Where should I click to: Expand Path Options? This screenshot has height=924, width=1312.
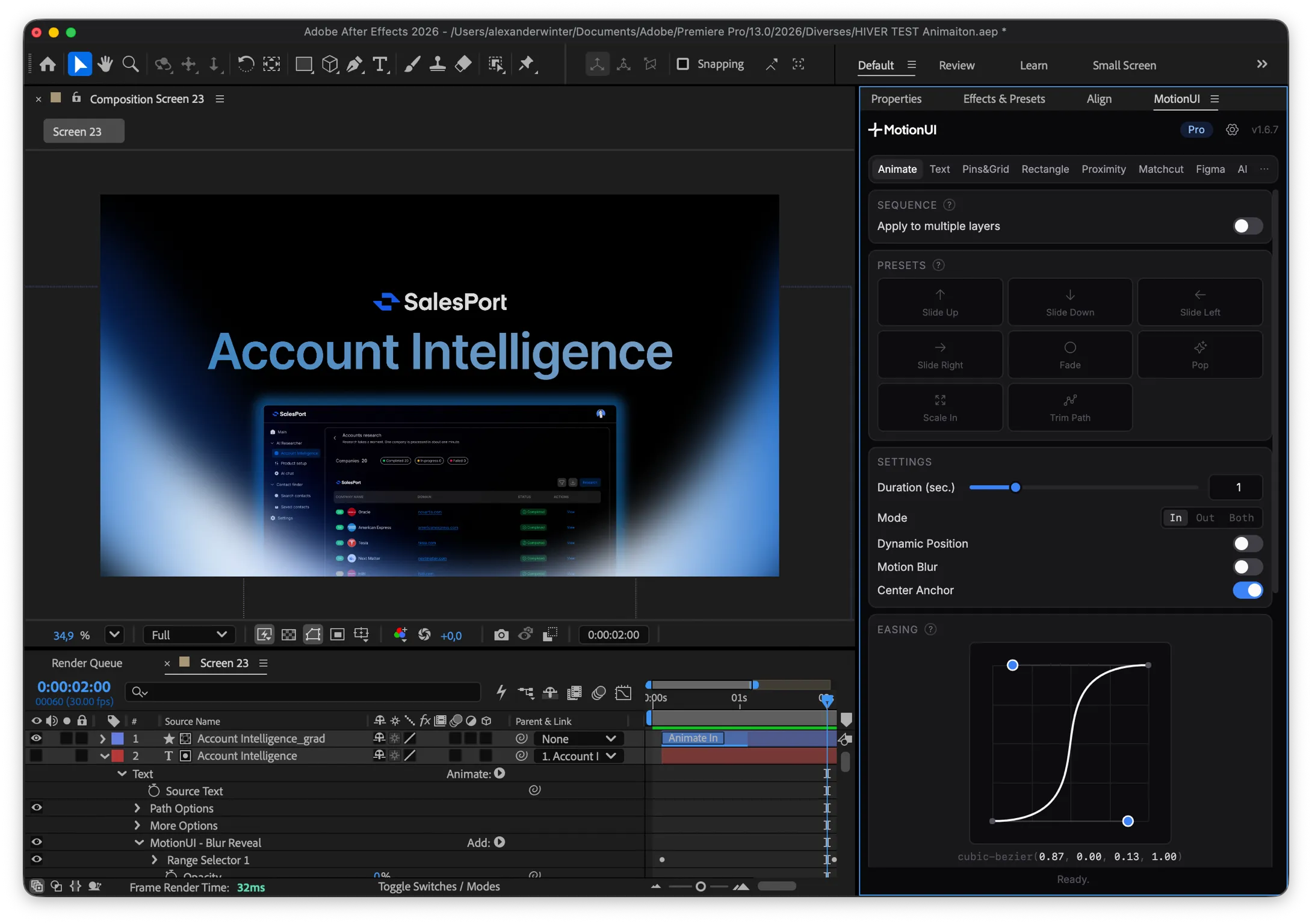(x=137, y=808)
